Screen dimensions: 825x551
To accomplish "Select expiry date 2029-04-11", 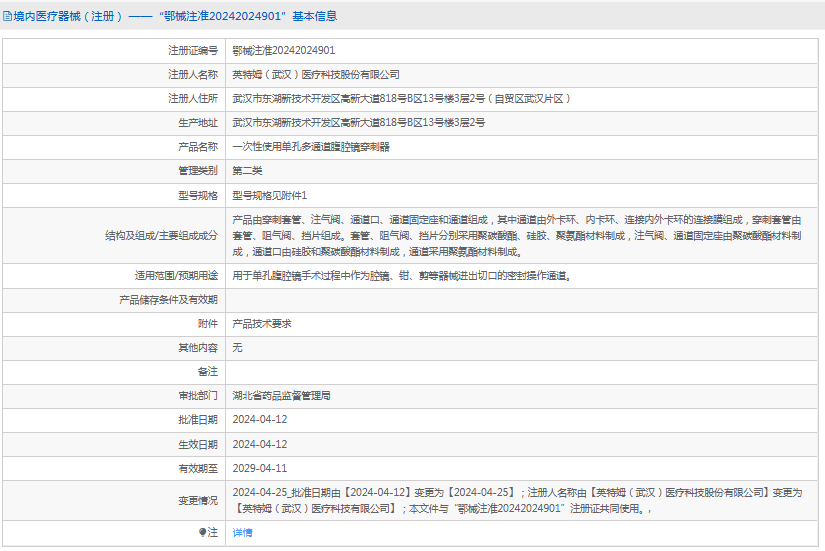I will pyautogui.click(x=260, y=468).
